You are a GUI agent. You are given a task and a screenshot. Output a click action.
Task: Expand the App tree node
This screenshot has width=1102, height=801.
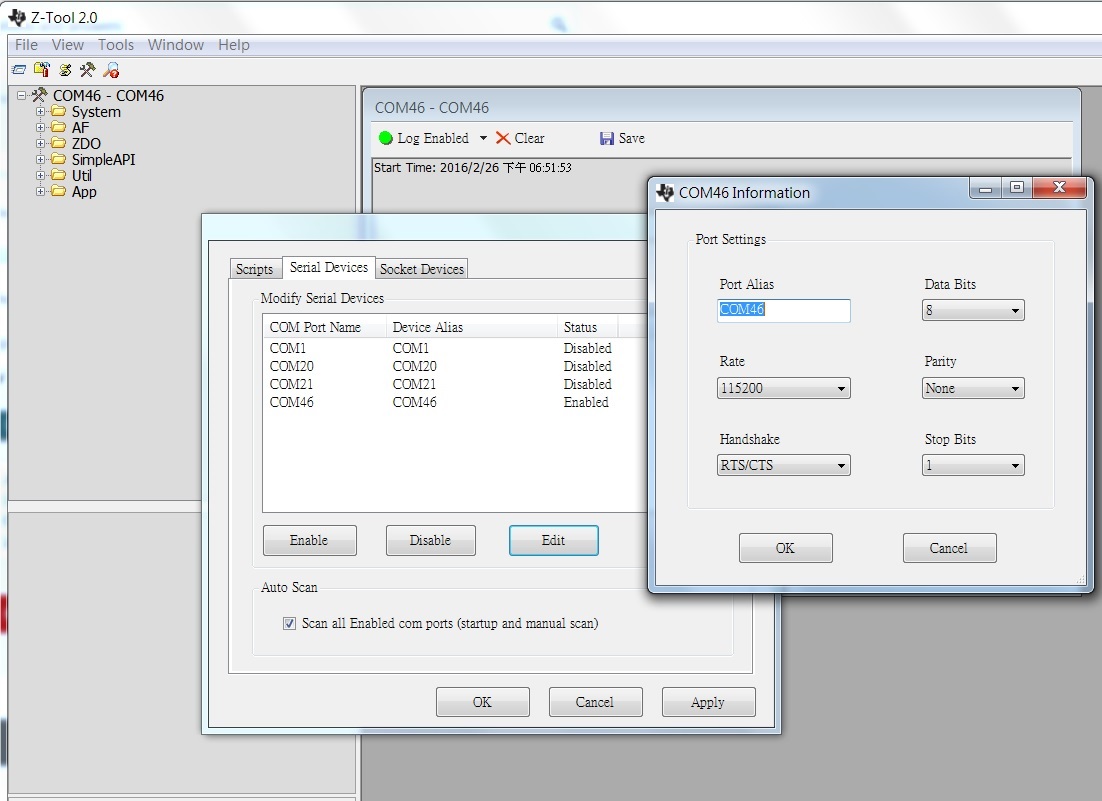click(x=40, y=191)
